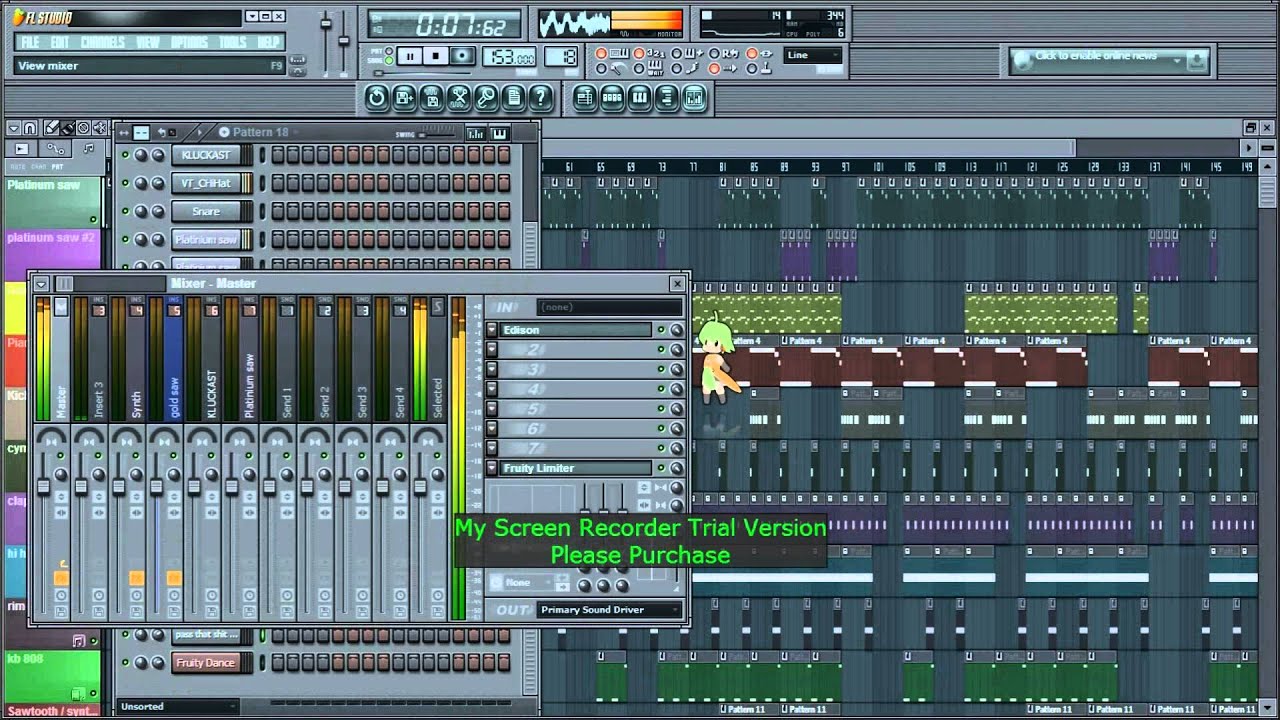The image size is (1280, 720).
Task: Open the VIEW menu
Action: [x=147, y=42]
